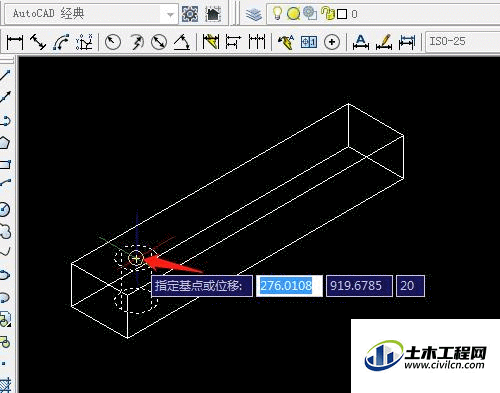The width and height of the screenshot is (500, 393).
Task: Click the Dimension Update tool
Action: (x=407, y=42)
